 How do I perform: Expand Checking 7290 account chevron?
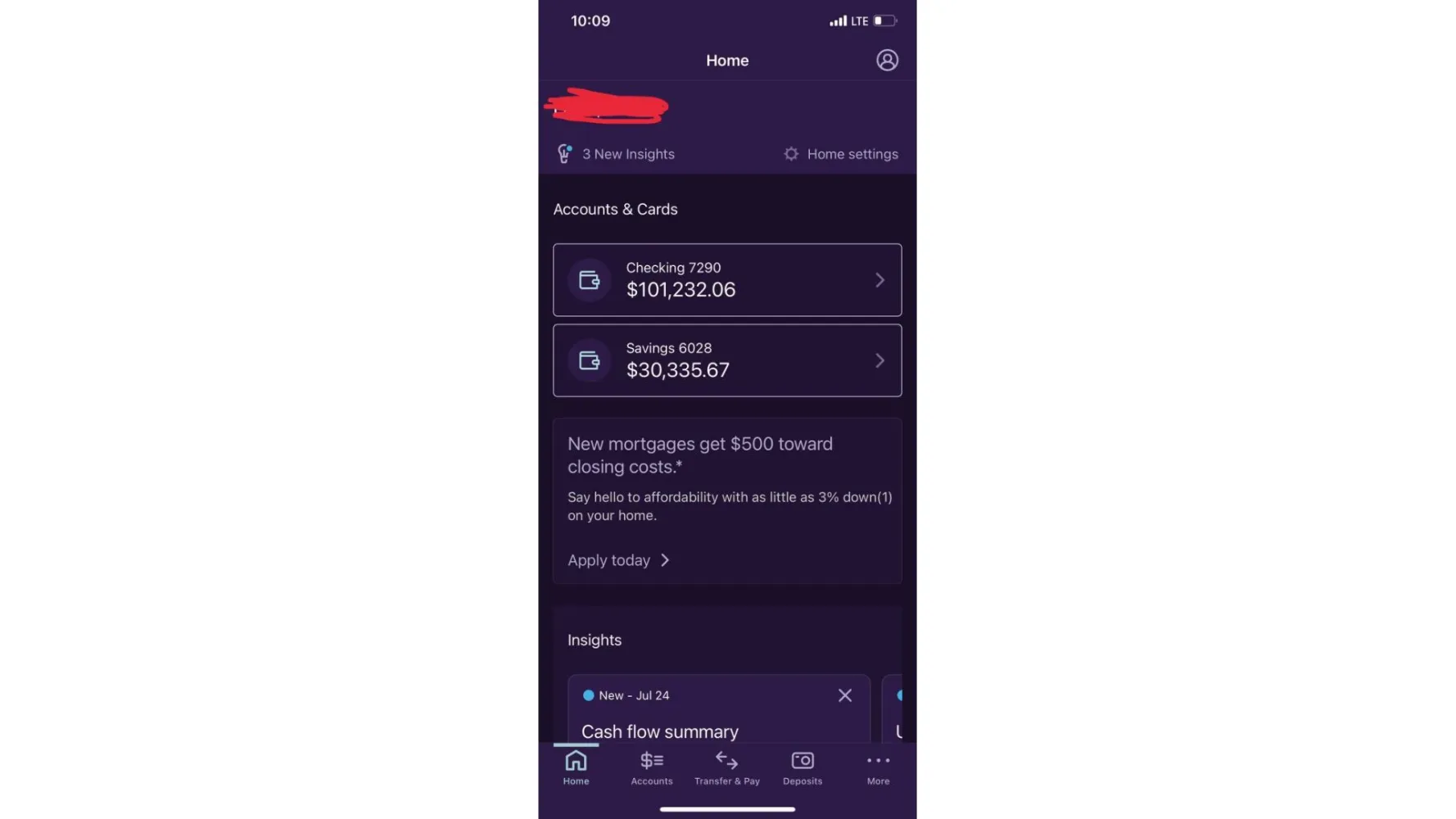(x=879, y=280)
